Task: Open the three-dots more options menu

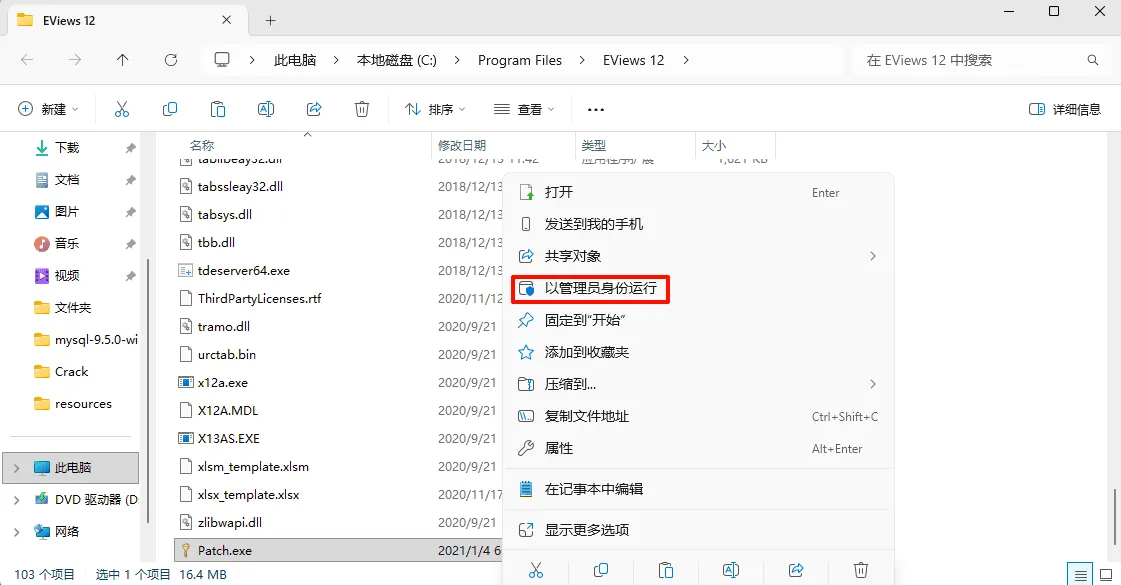Action: pyautogui.click(x=596, y=109)
